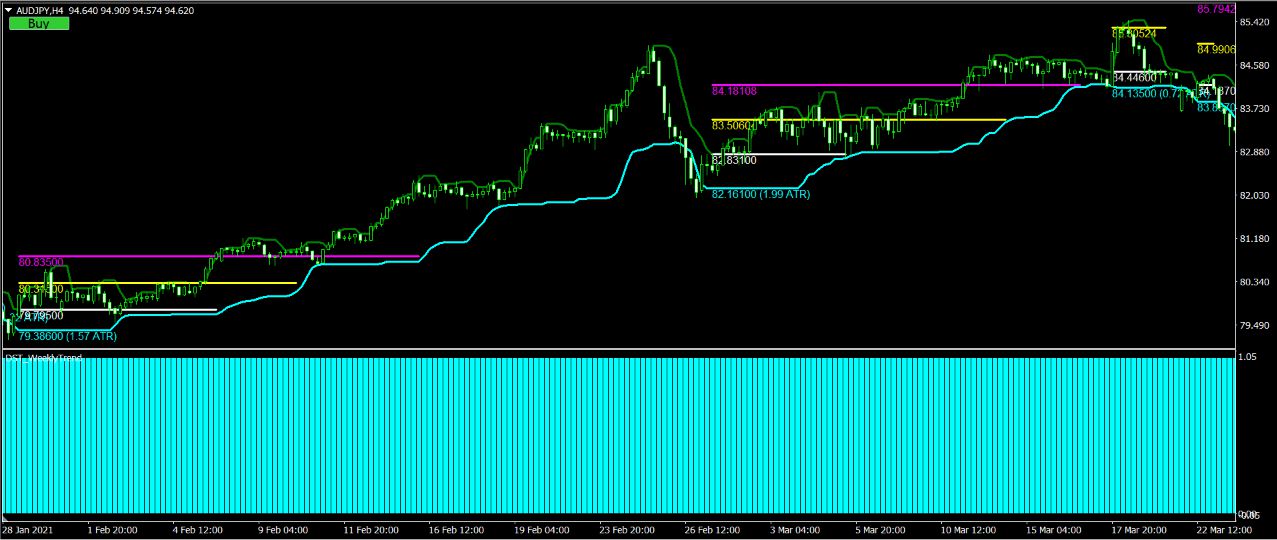Click the 82.030 price axis value
This screenshot has height=540, width=1277.
tap(1256, 196)
